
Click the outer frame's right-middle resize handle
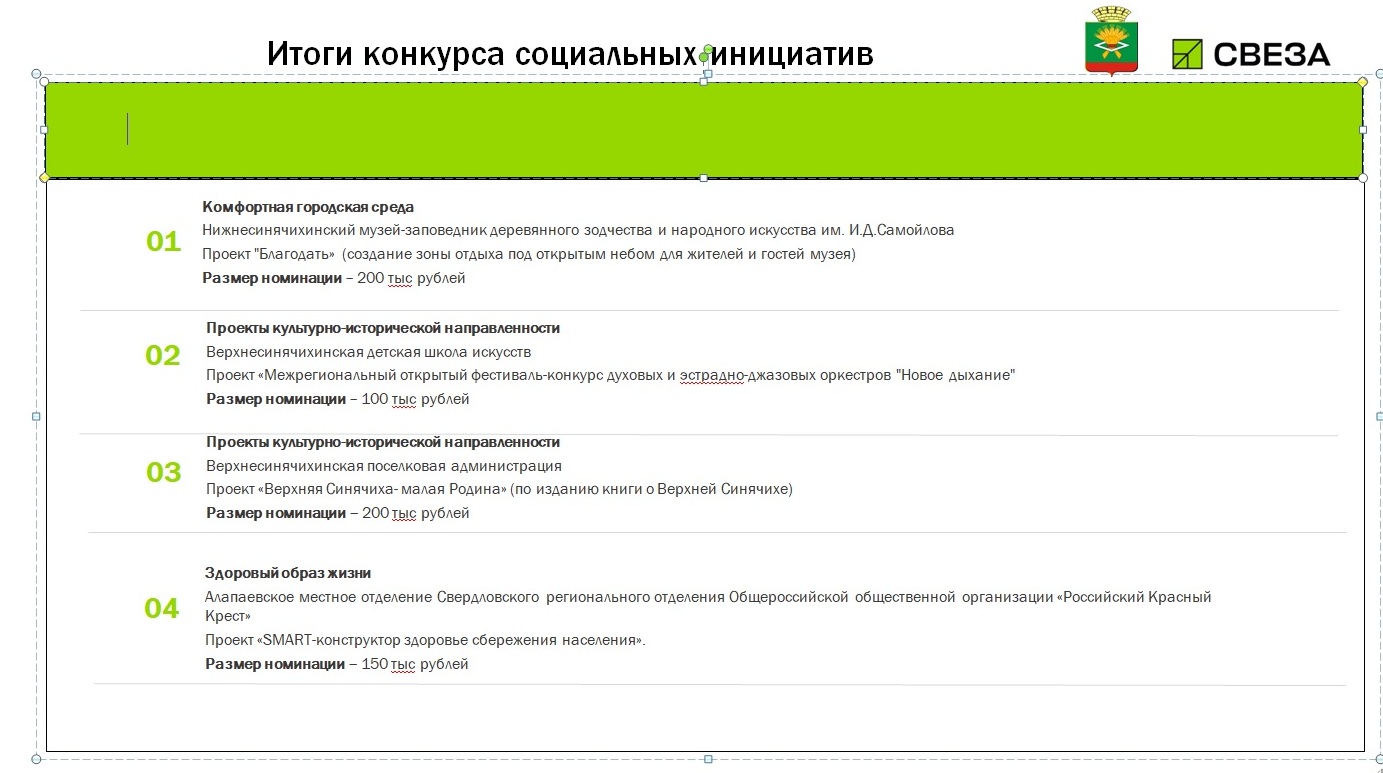(1380, 416)
